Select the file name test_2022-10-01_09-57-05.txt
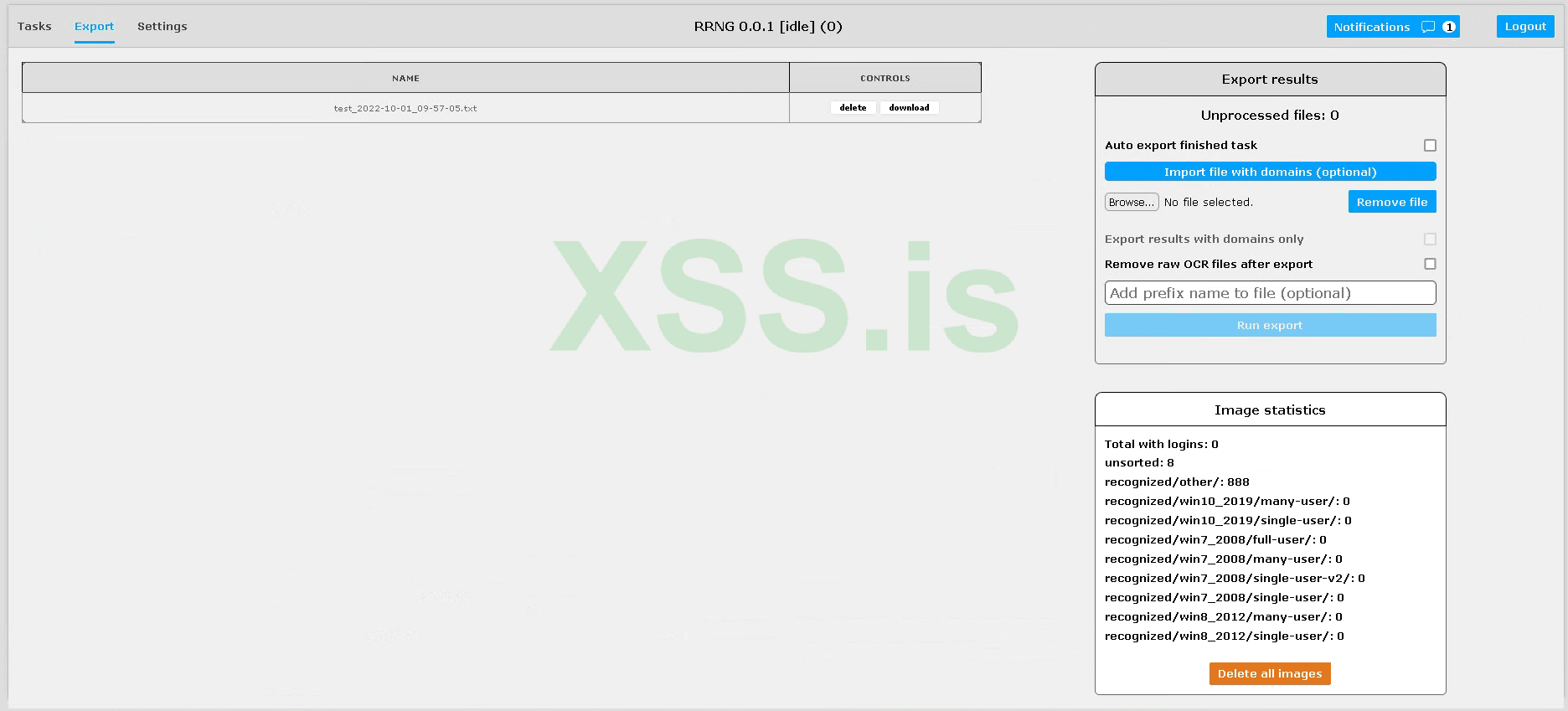Image resolution: width=1568 pixels, height=711 pixels. click(x=405, y=109)
